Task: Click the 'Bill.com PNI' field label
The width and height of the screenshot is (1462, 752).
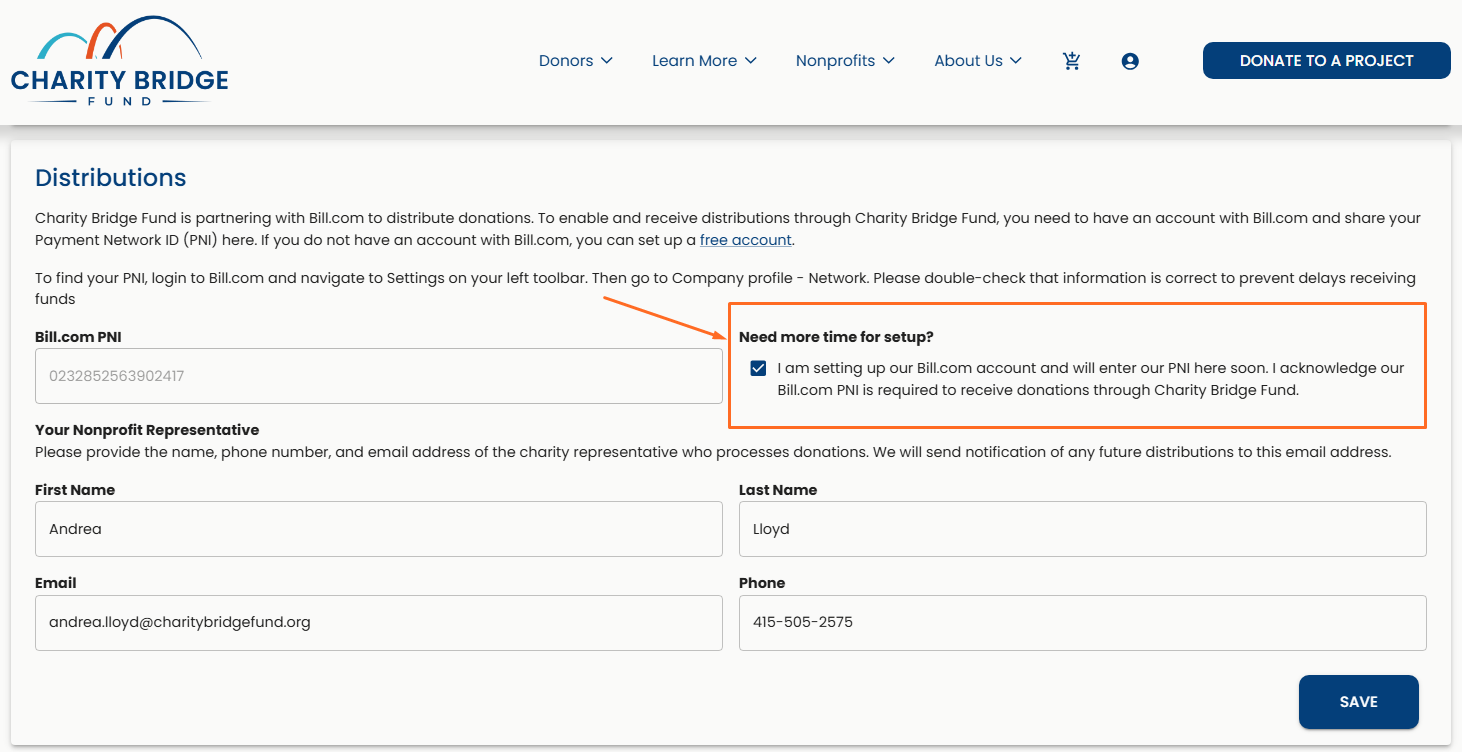Action: click(78, 337)
